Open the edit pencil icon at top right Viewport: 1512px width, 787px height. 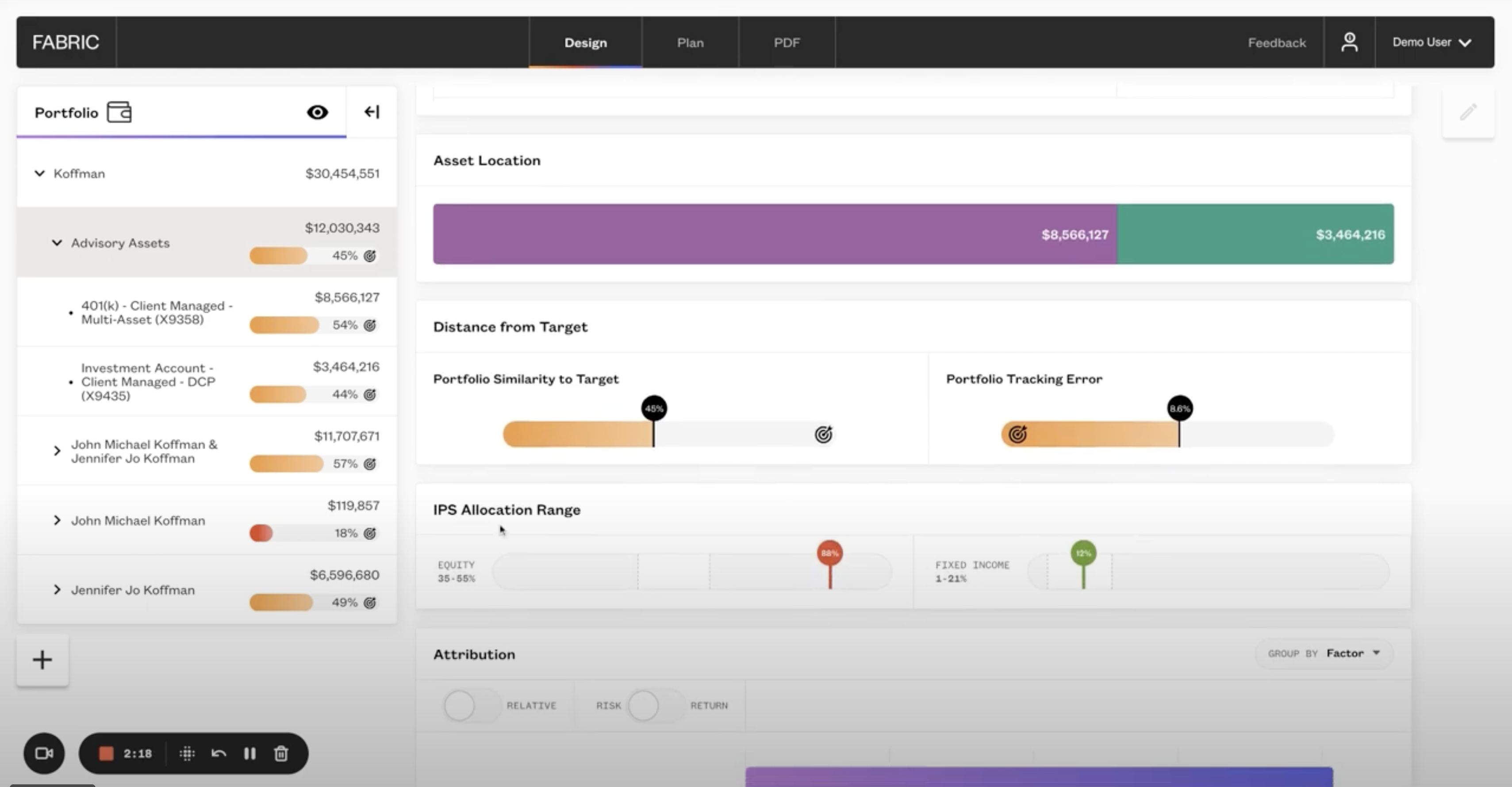(x=1469, y=111)
